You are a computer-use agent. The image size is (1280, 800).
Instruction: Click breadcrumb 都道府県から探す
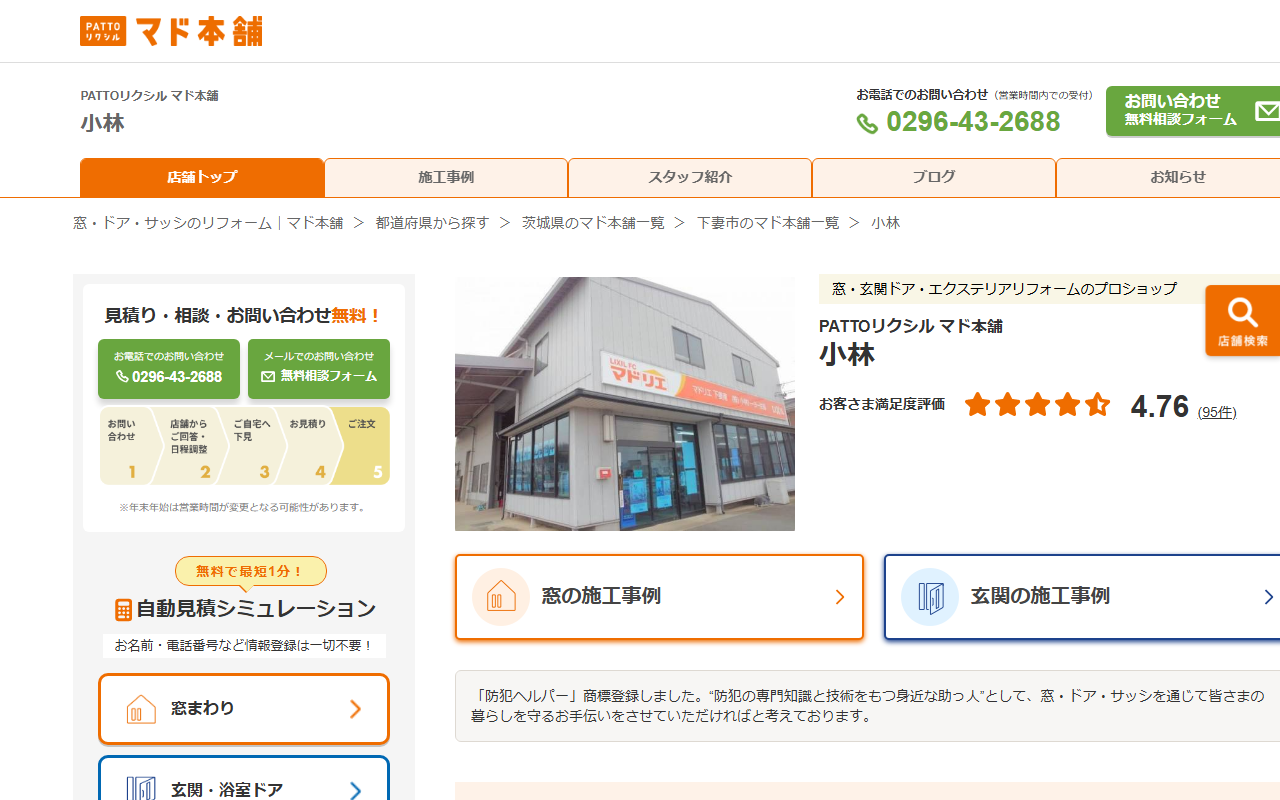click(x=432, y=223)
